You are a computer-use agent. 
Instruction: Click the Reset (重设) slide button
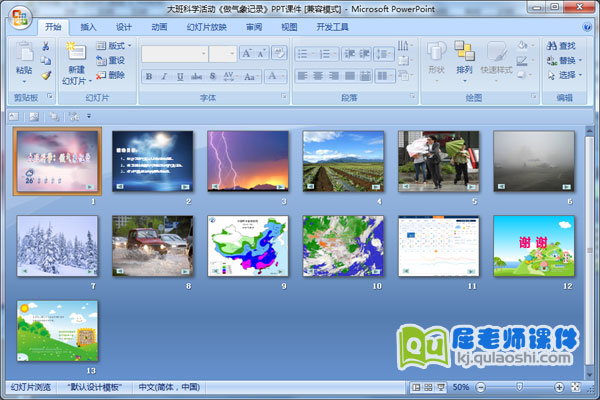[111, 60]
